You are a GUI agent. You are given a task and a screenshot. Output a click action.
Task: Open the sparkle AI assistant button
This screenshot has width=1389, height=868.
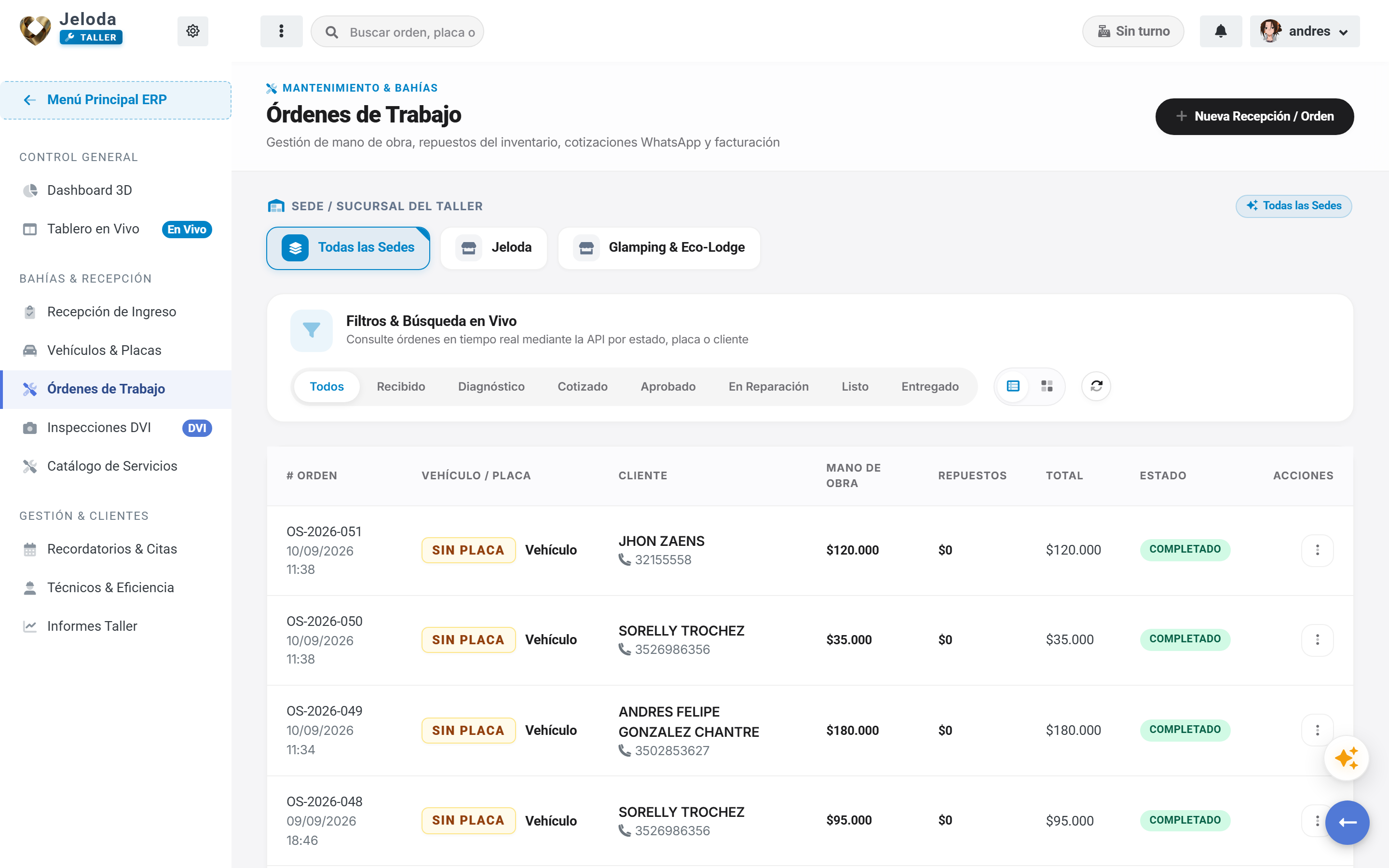[1347, 759]
